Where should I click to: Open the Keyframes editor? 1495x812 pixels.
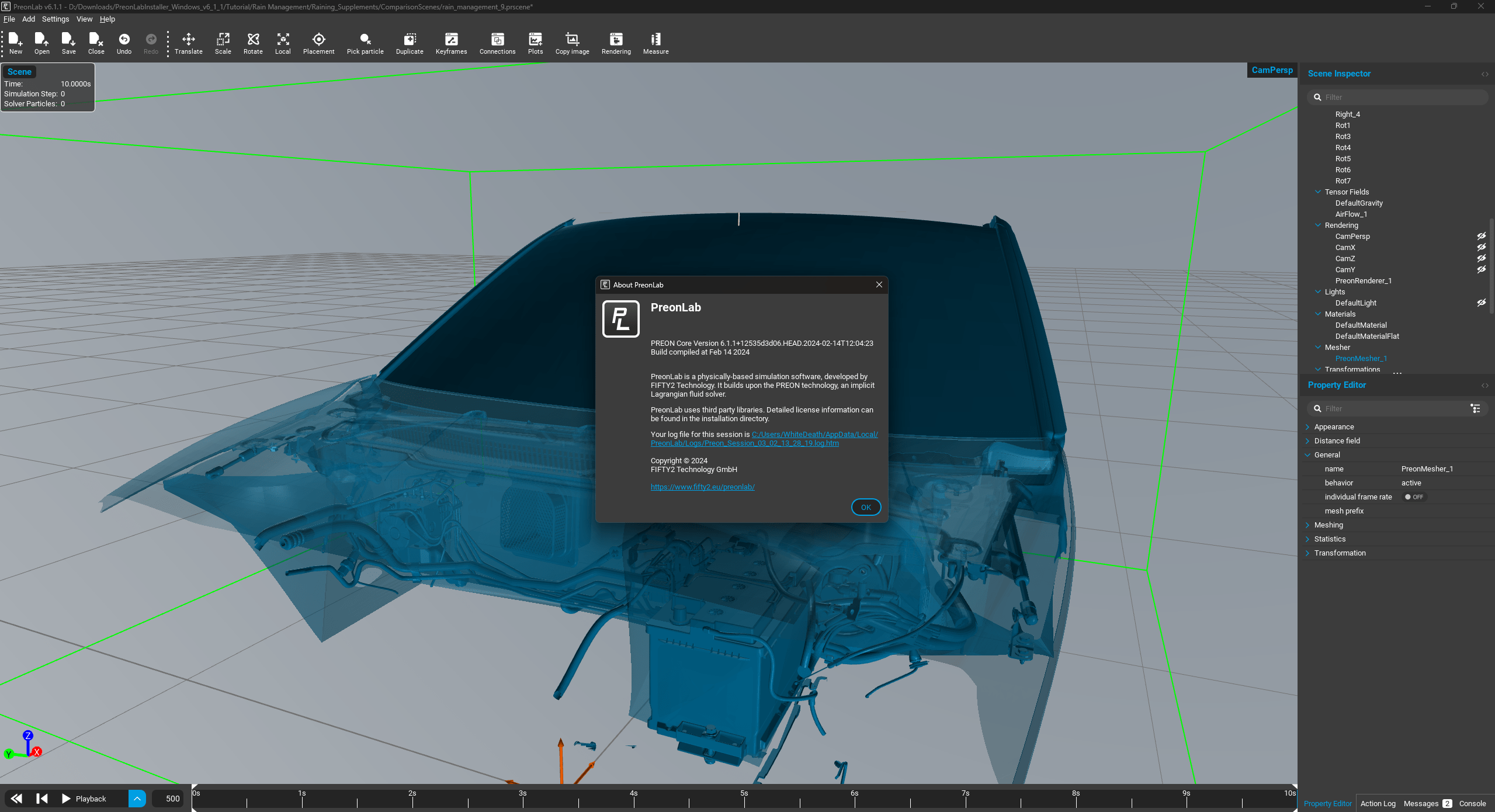tap(451, 43)
